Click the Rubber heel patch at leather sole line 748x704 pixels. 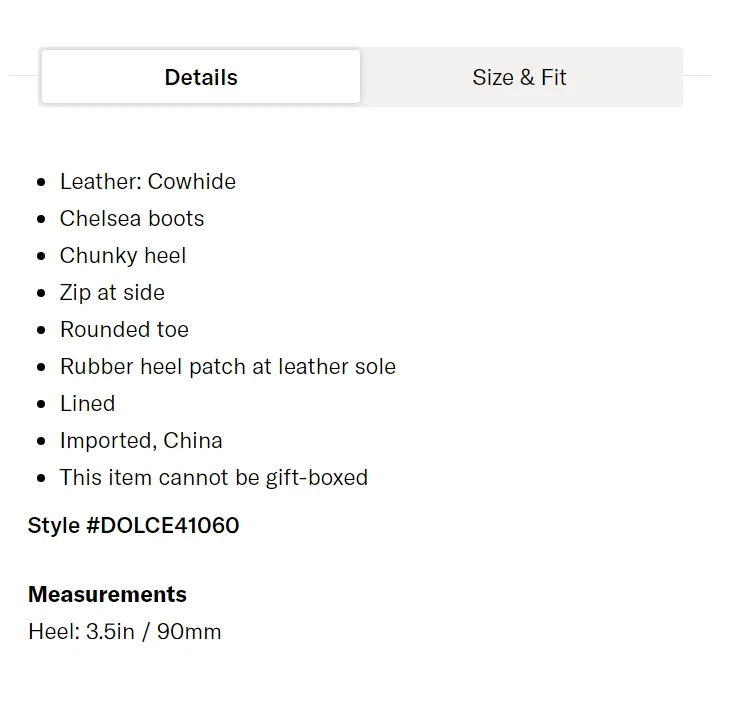pos(228,367)
